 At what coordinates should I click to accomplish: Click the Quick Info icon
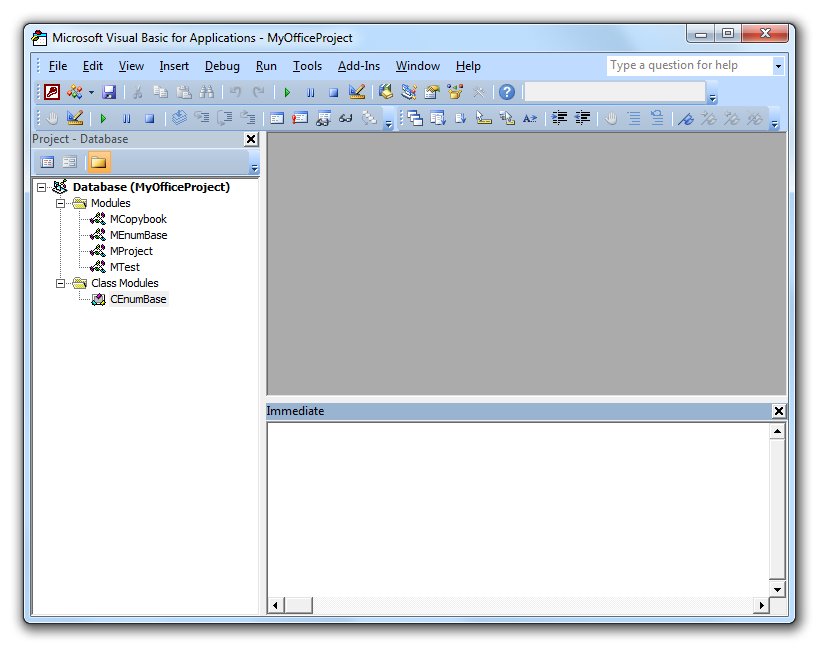(483, 118)
